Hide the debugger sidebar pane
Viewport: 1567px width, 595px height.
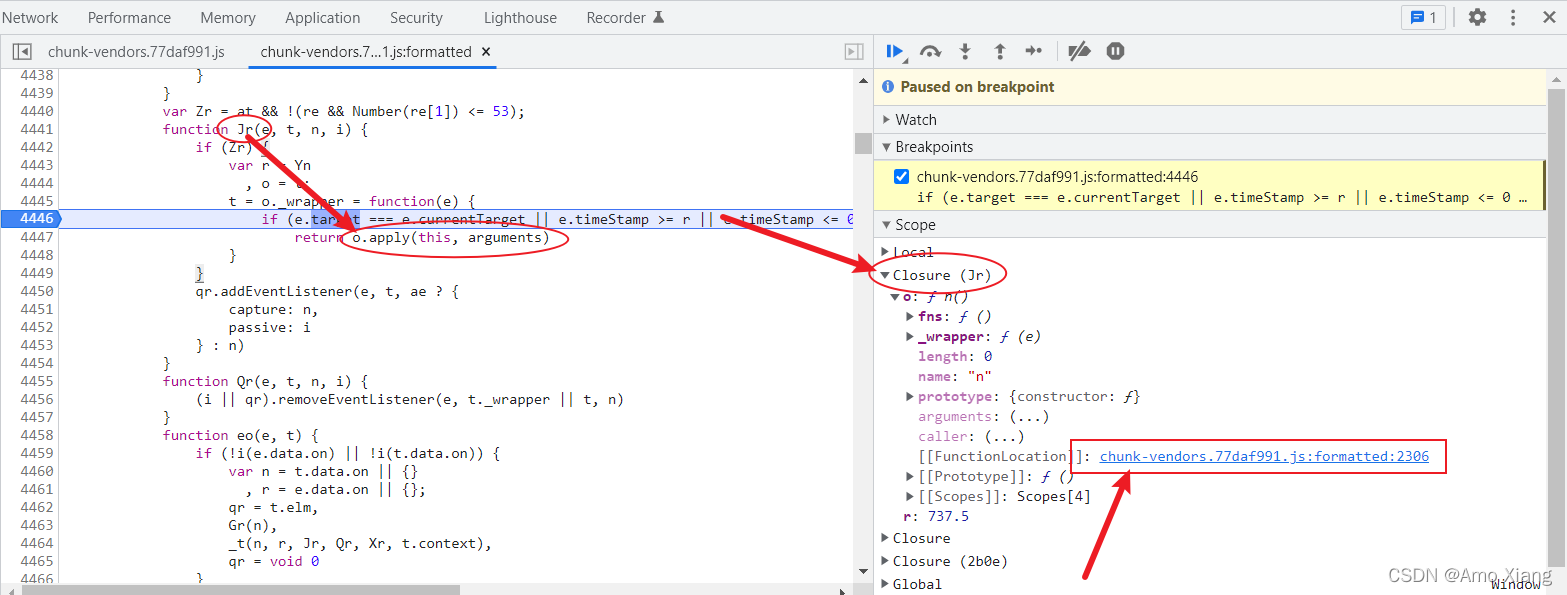click(x=854, y=51)
